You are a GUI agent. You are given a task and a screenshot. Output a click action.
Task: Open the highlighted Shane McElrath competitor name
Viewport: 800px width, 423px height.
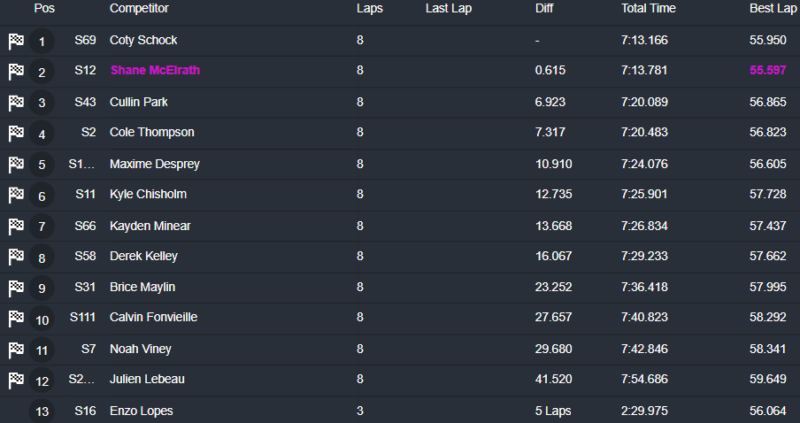pos(155,70)
